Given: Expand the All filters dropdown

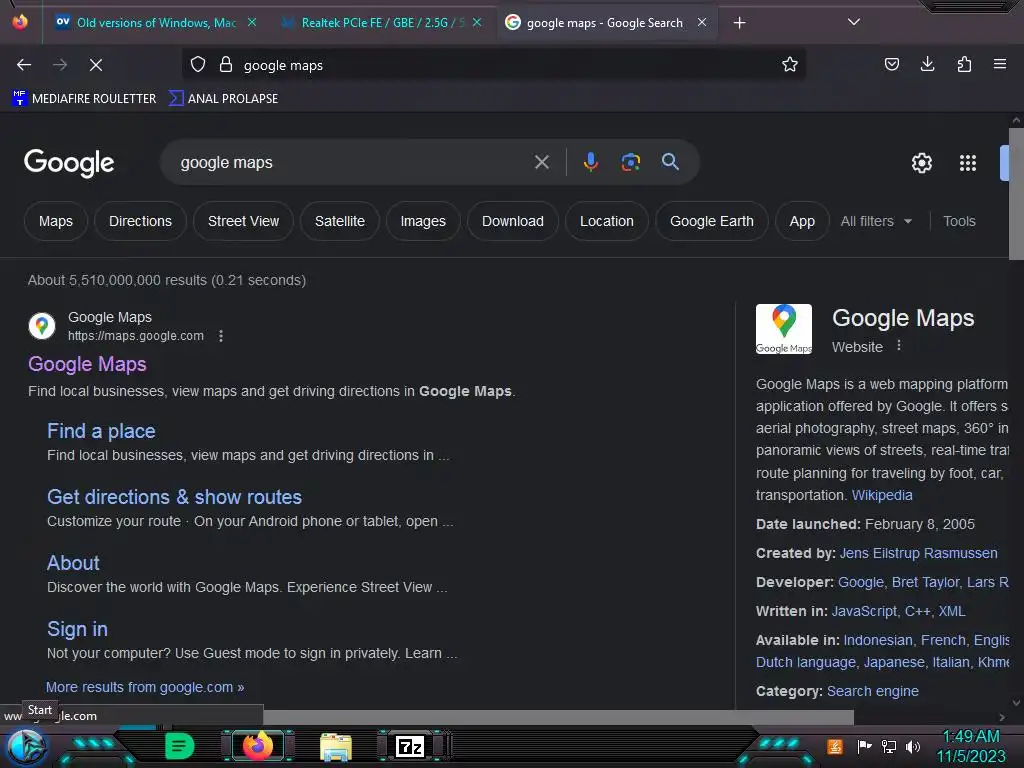Looking at the screenshot, I should coord(876,221).
